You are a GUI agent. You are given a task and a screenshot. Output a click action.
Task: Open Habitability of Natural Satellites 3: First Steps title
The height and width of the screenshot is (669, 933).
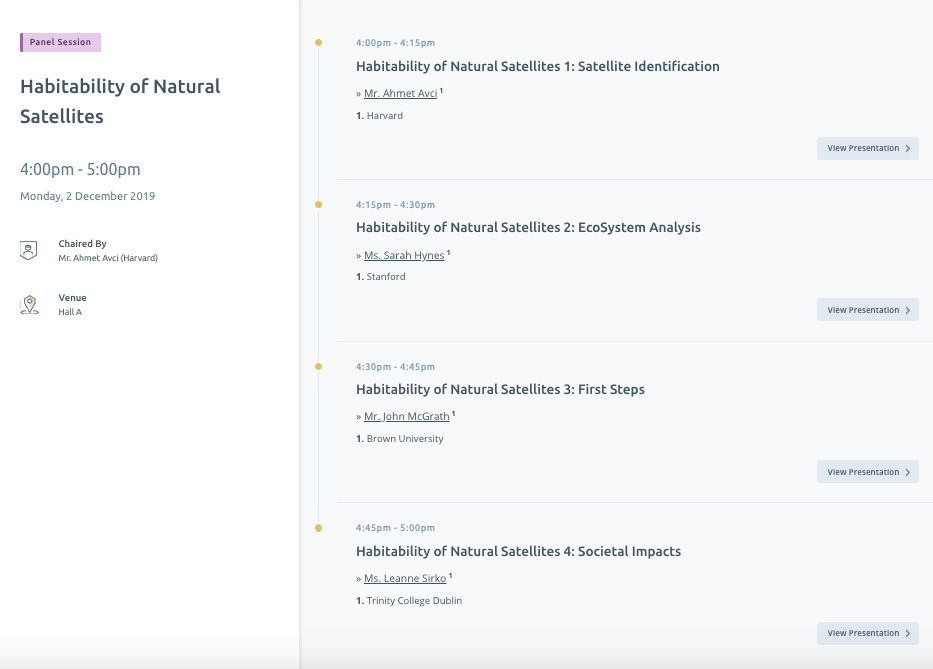tap(500, 389)
